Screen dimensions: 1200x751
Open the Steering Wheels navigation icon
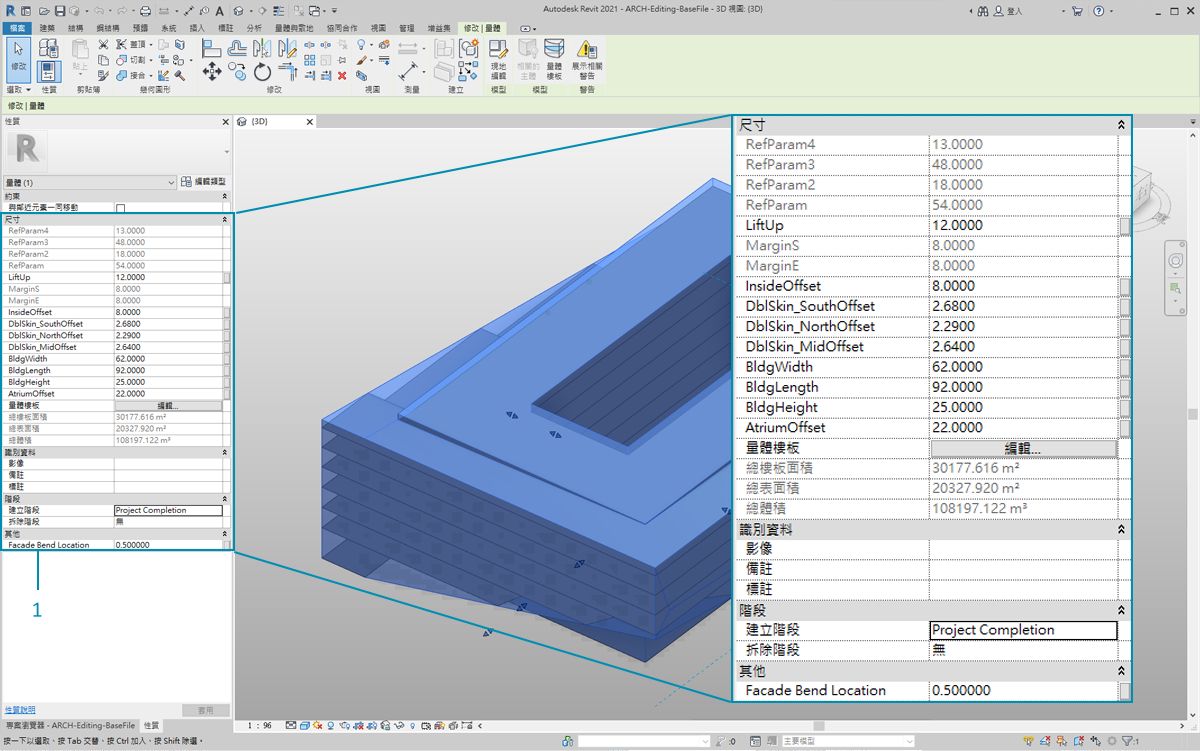coord(1177,260)
